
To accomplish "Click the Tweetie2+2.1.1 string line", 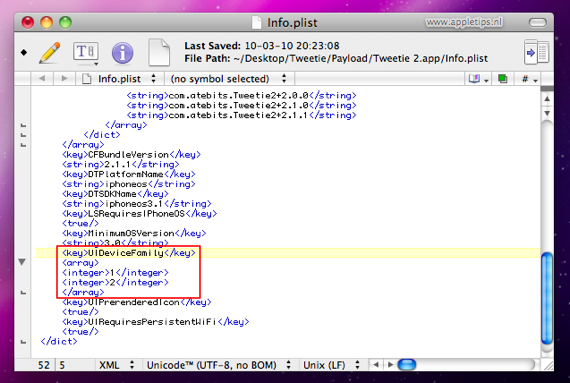I will click(241, 115).
